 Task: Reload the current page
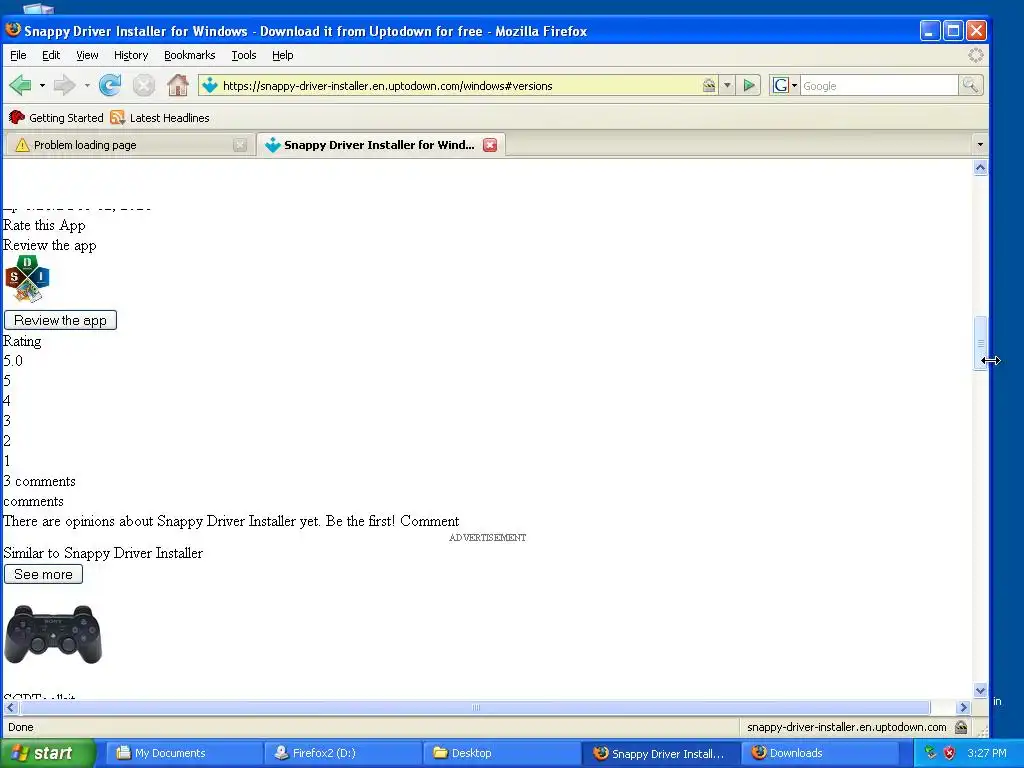110,86
